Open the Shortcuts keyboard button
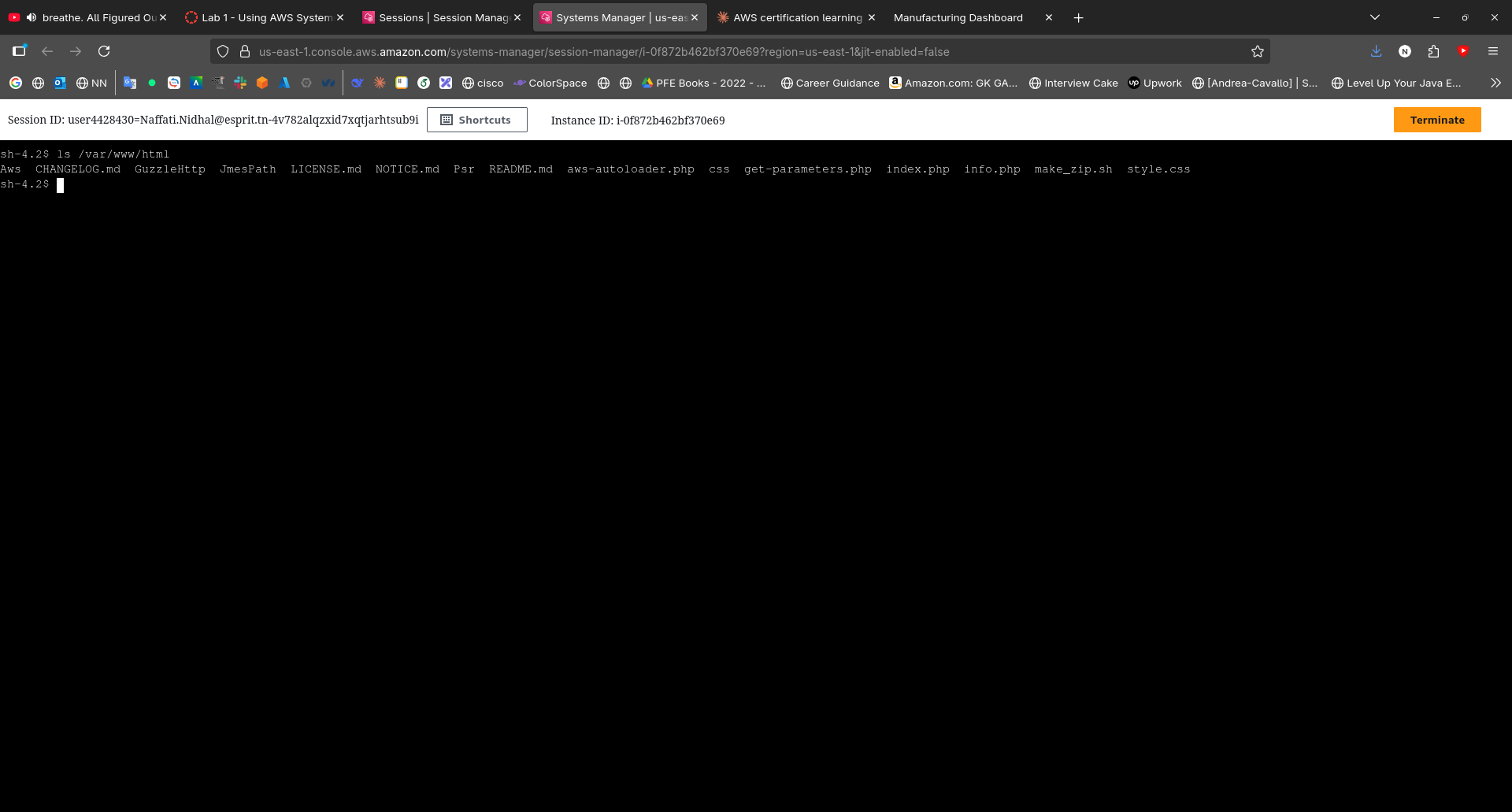This screenshot has width=1512, height=812. (476, 120)
